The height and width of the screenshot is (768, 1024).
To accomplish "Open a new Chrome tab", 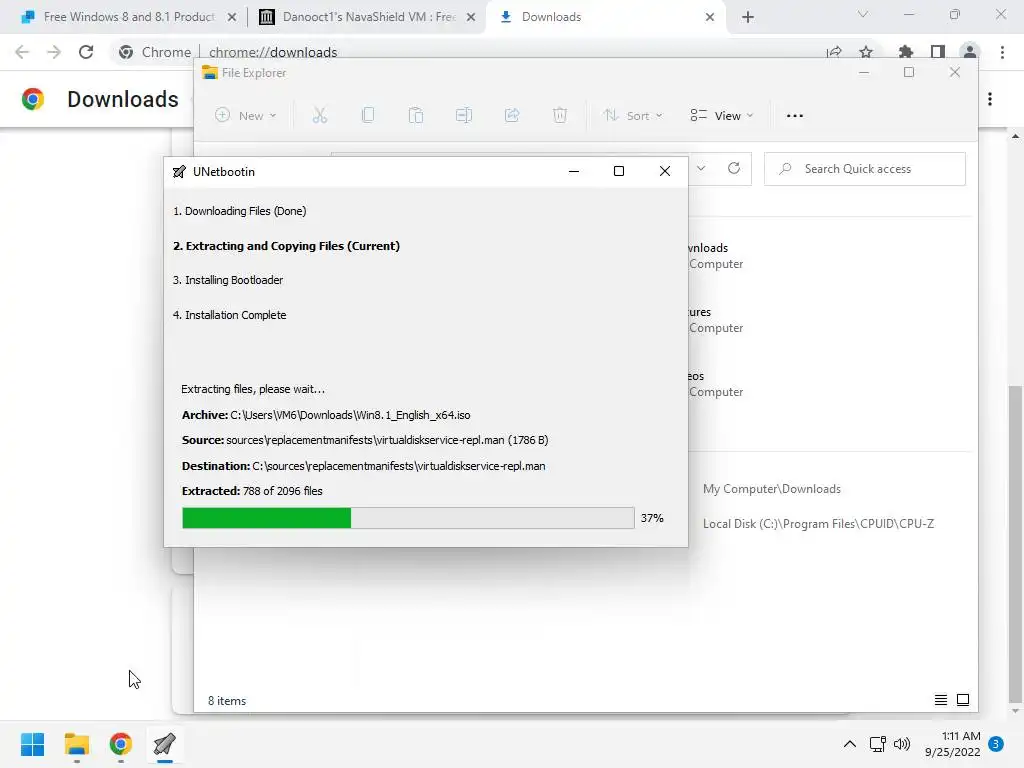I will [x=748, y=18].
